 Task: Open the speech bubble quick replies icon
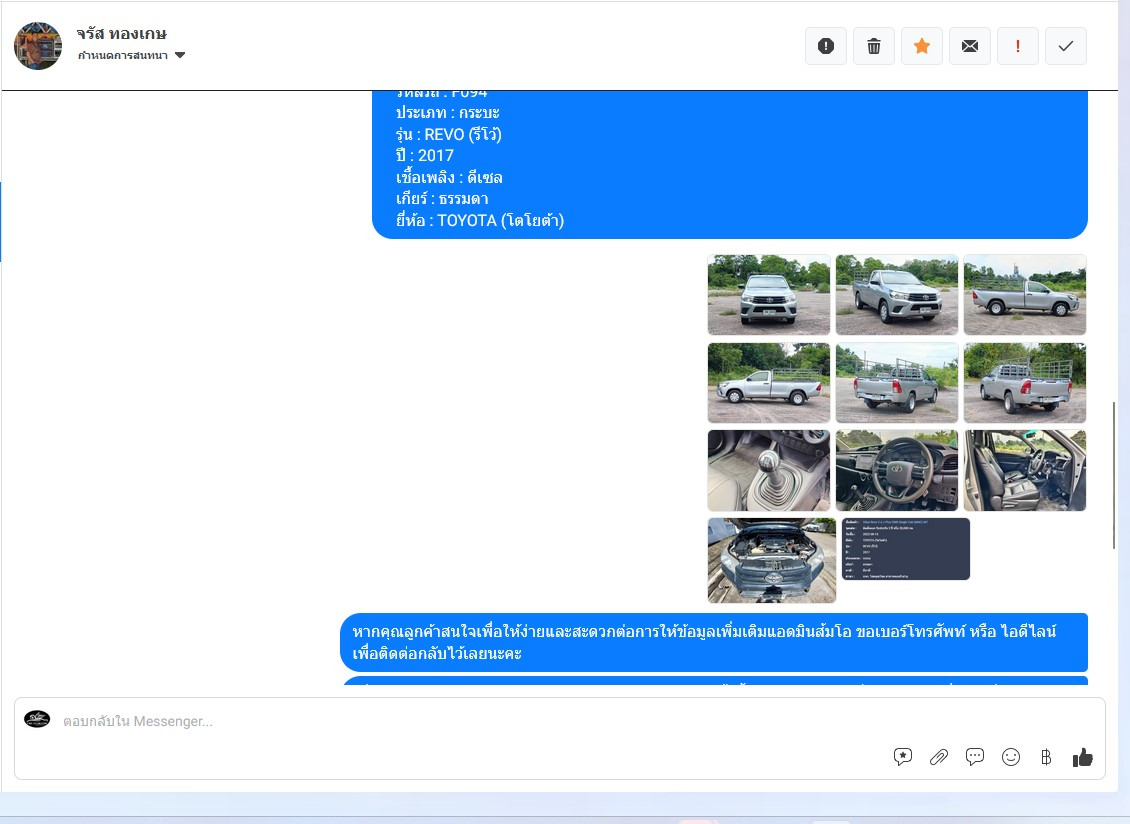[x=975, y=757]
